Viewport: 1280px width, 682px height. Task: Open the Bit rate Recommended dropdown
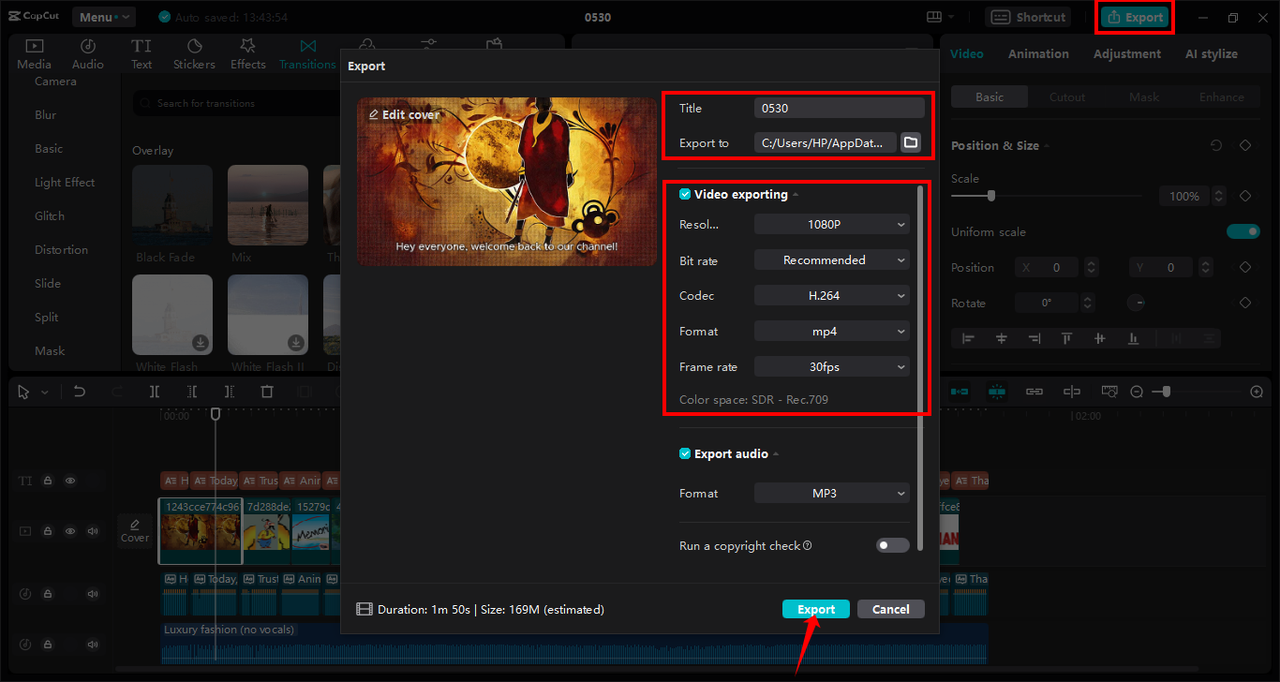point(832,260)
